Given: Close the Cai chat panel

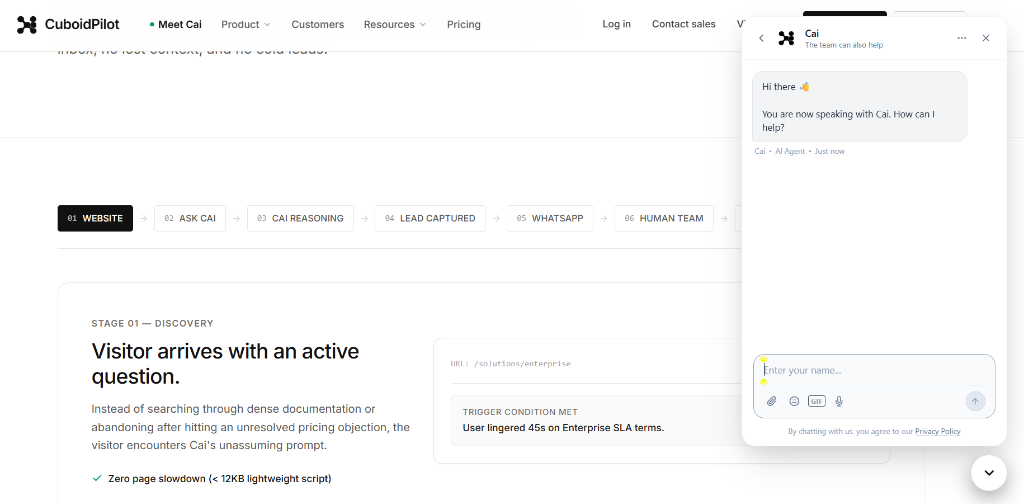Looking at the screenshot, I should [x=986, y=39].
